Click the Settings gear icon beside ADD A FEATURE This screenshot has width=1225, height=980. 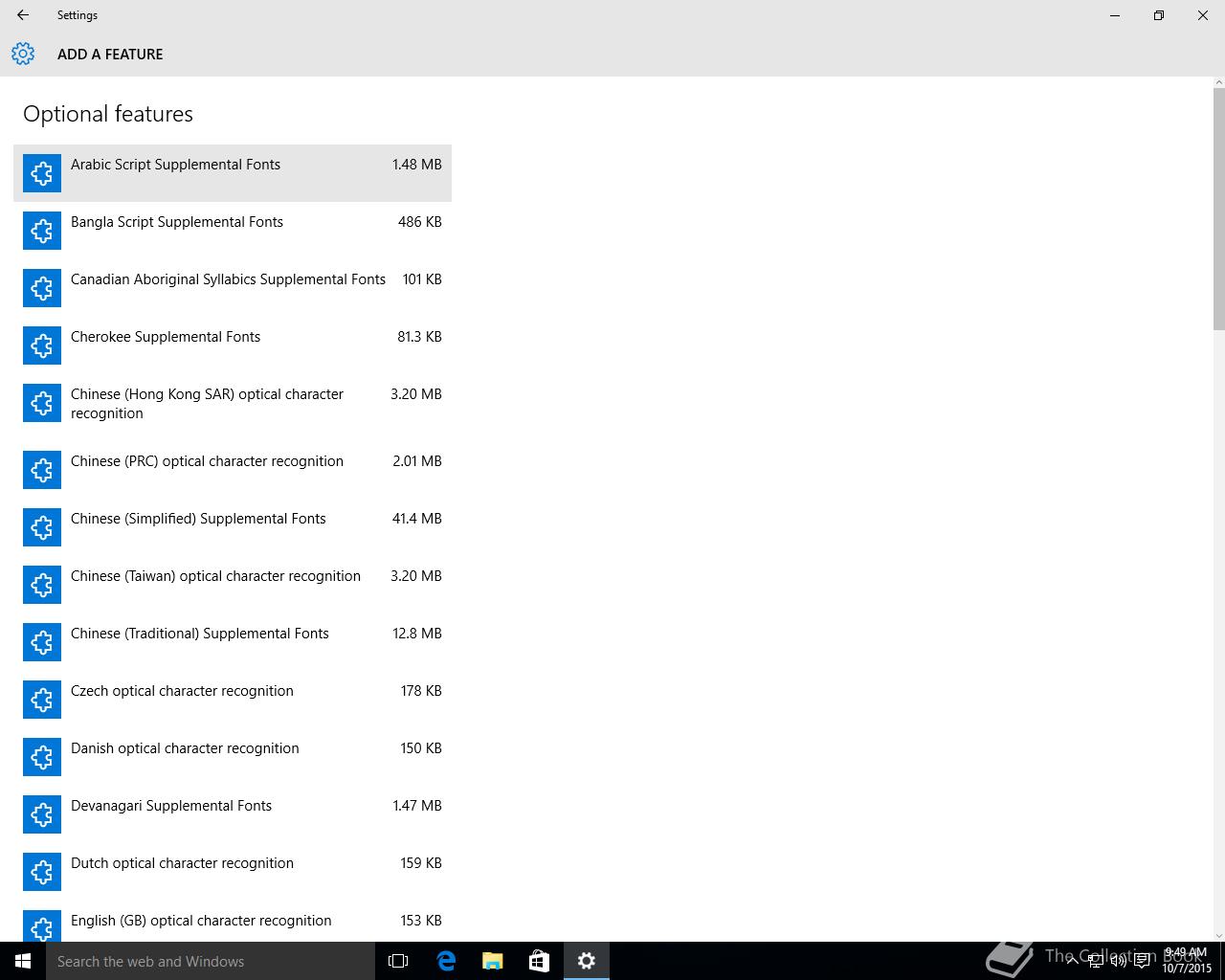pos(23,54)
